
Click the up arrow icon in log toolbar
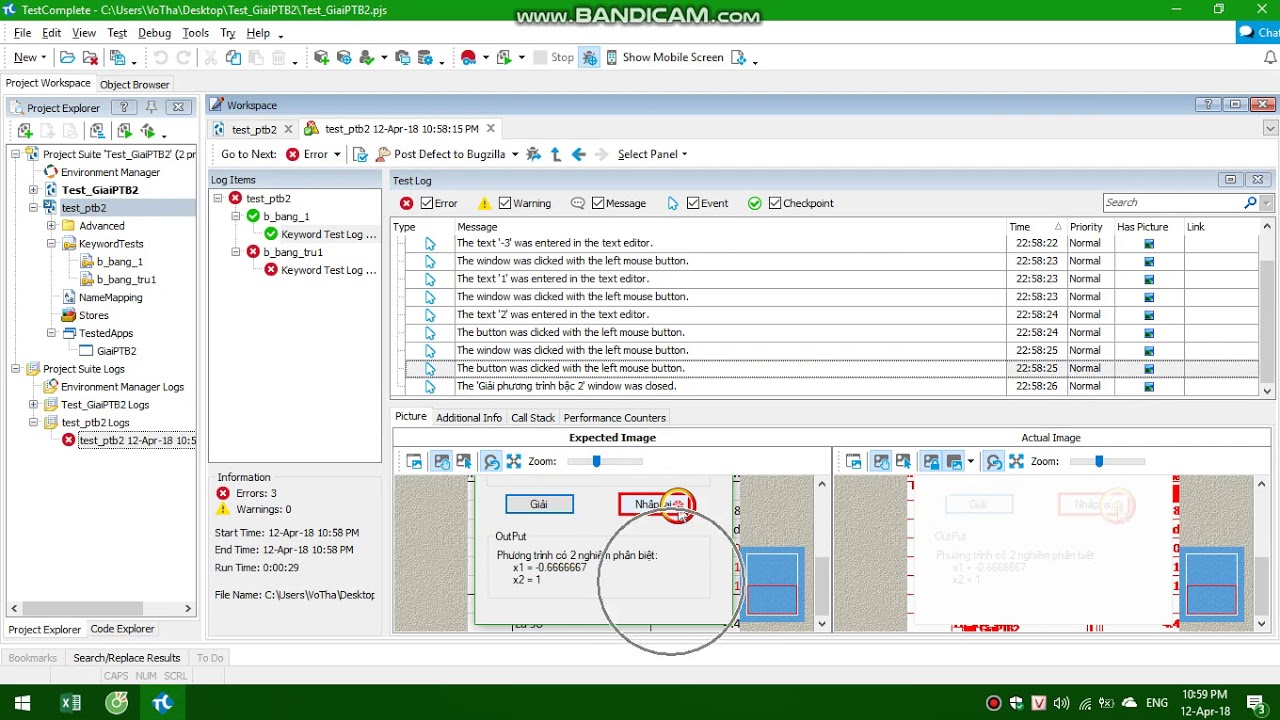[556, 154]
